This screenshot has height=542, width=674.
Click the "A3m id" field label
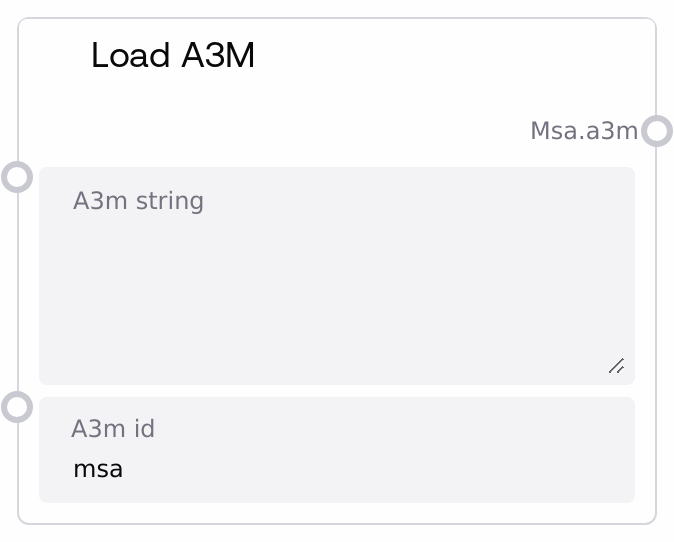pos(113,429)
